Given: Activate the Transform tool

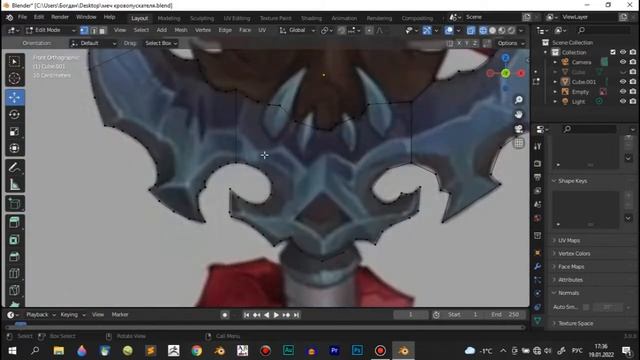Looking at the screenshot, I should point(14,148).
